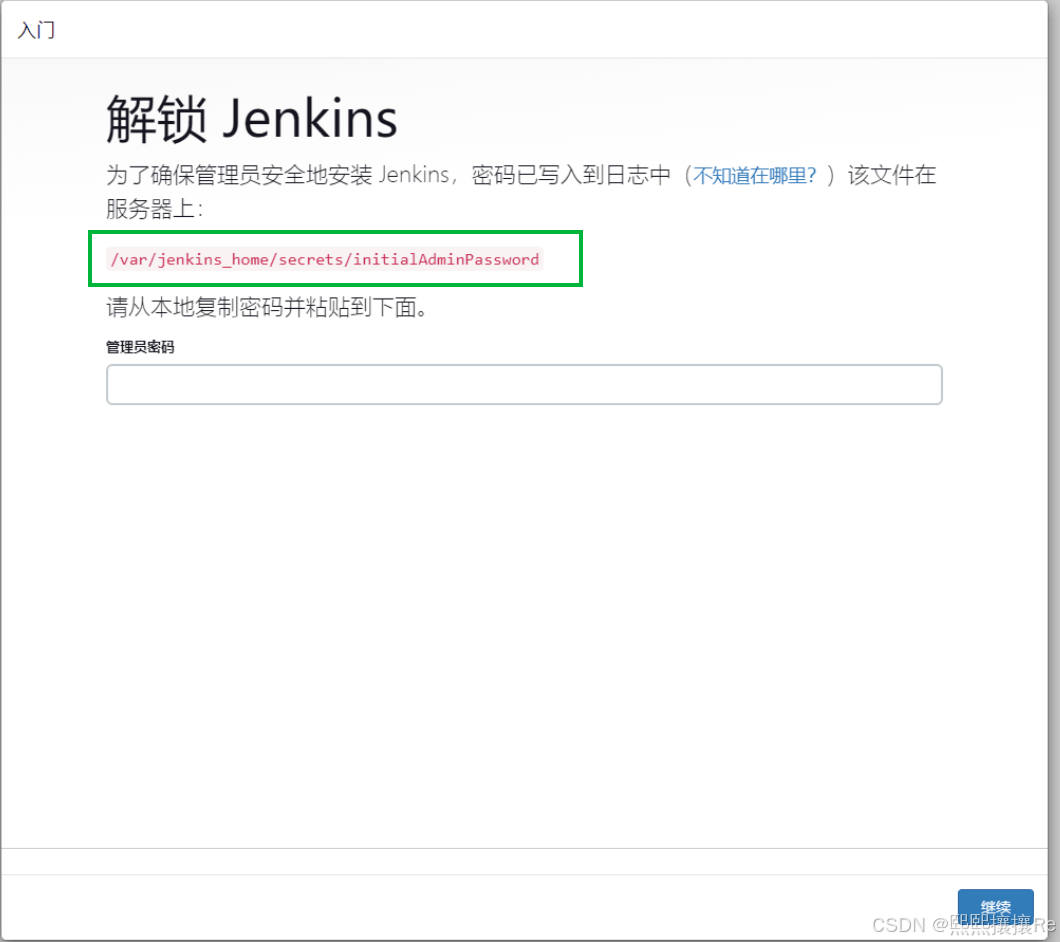
Task: Click the 继续 button at bottom right
Action: (x=996, y=906)
